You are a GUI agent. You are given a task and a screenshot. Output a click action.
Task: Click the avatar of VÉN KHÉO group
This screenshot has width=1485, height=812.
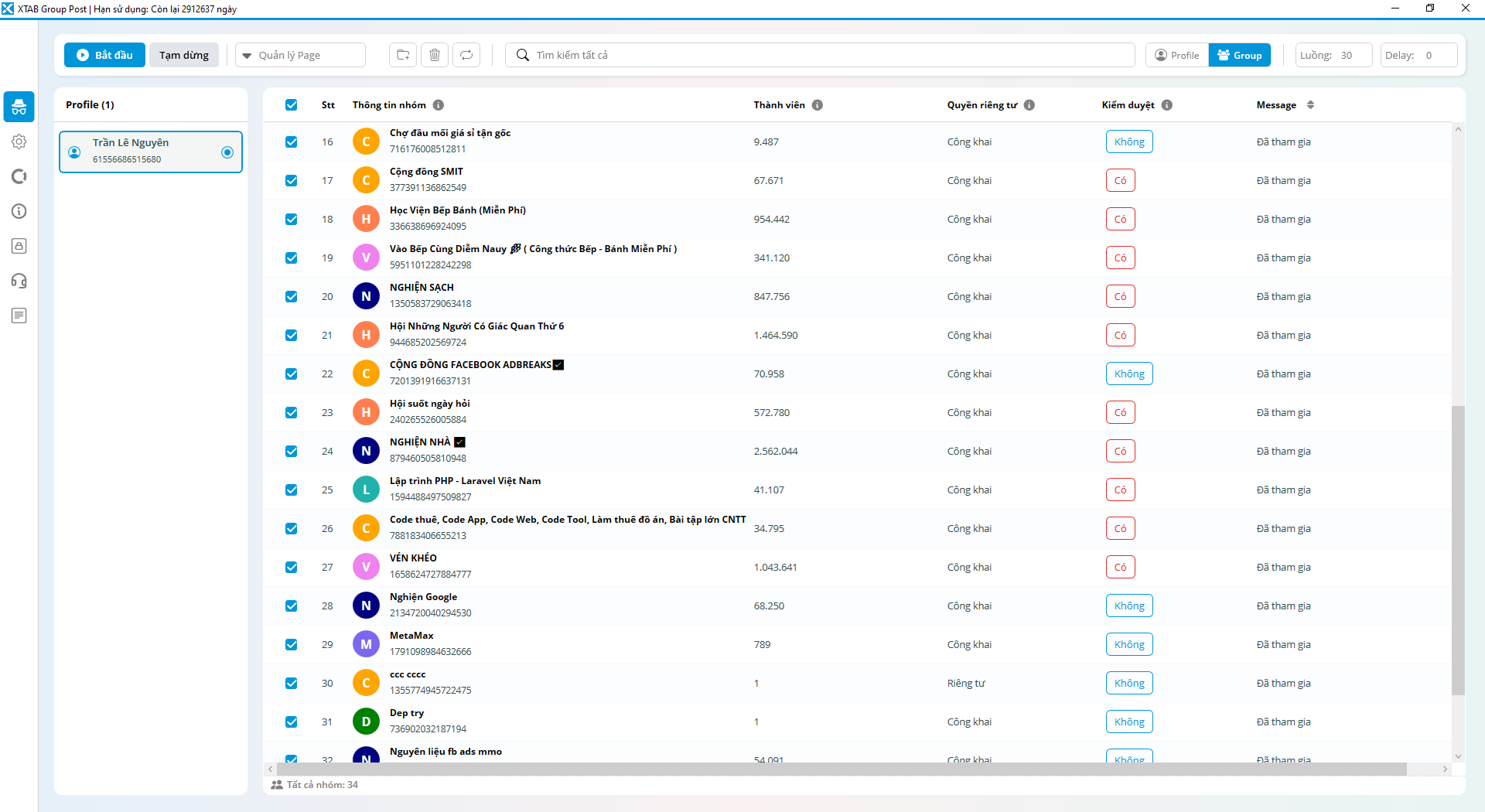(x=367, y=567)
